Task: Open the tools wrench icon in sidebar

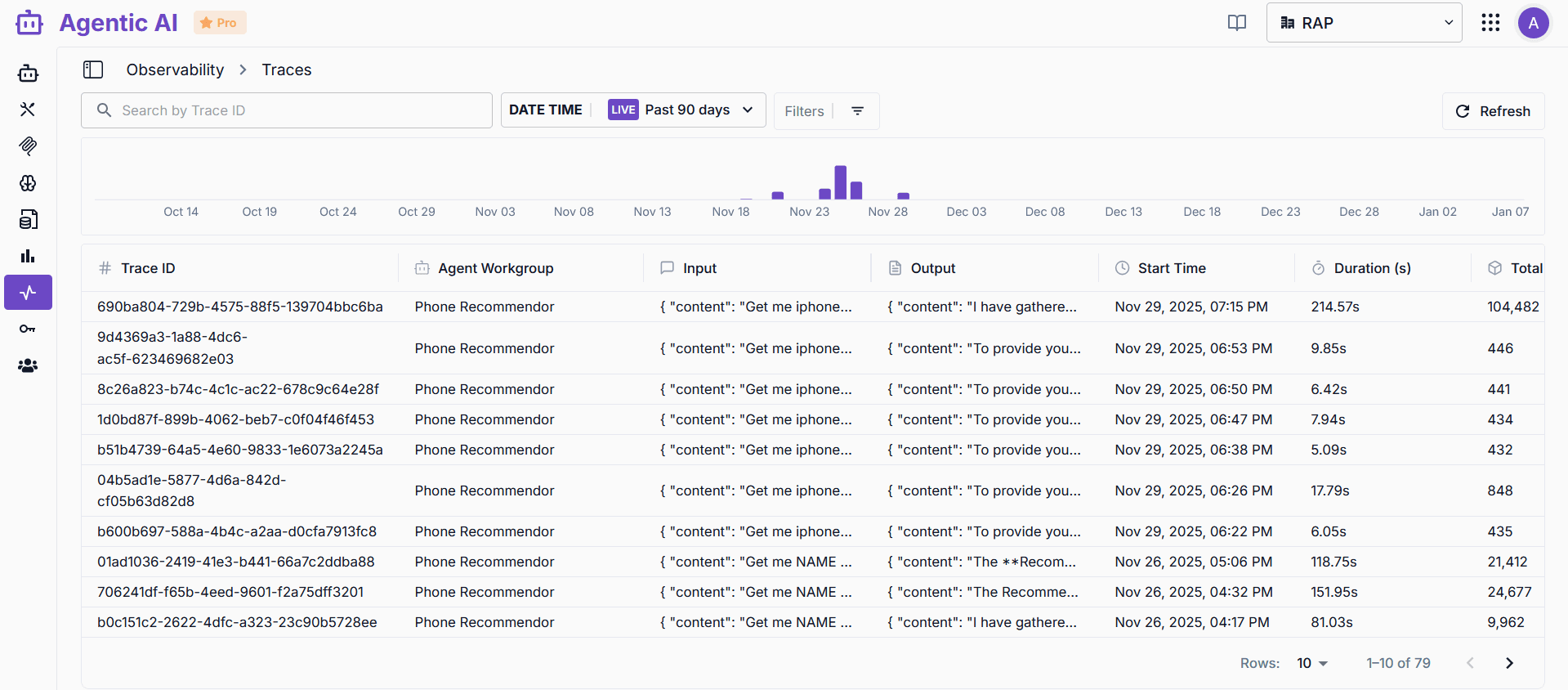Action: coord(28,110)
